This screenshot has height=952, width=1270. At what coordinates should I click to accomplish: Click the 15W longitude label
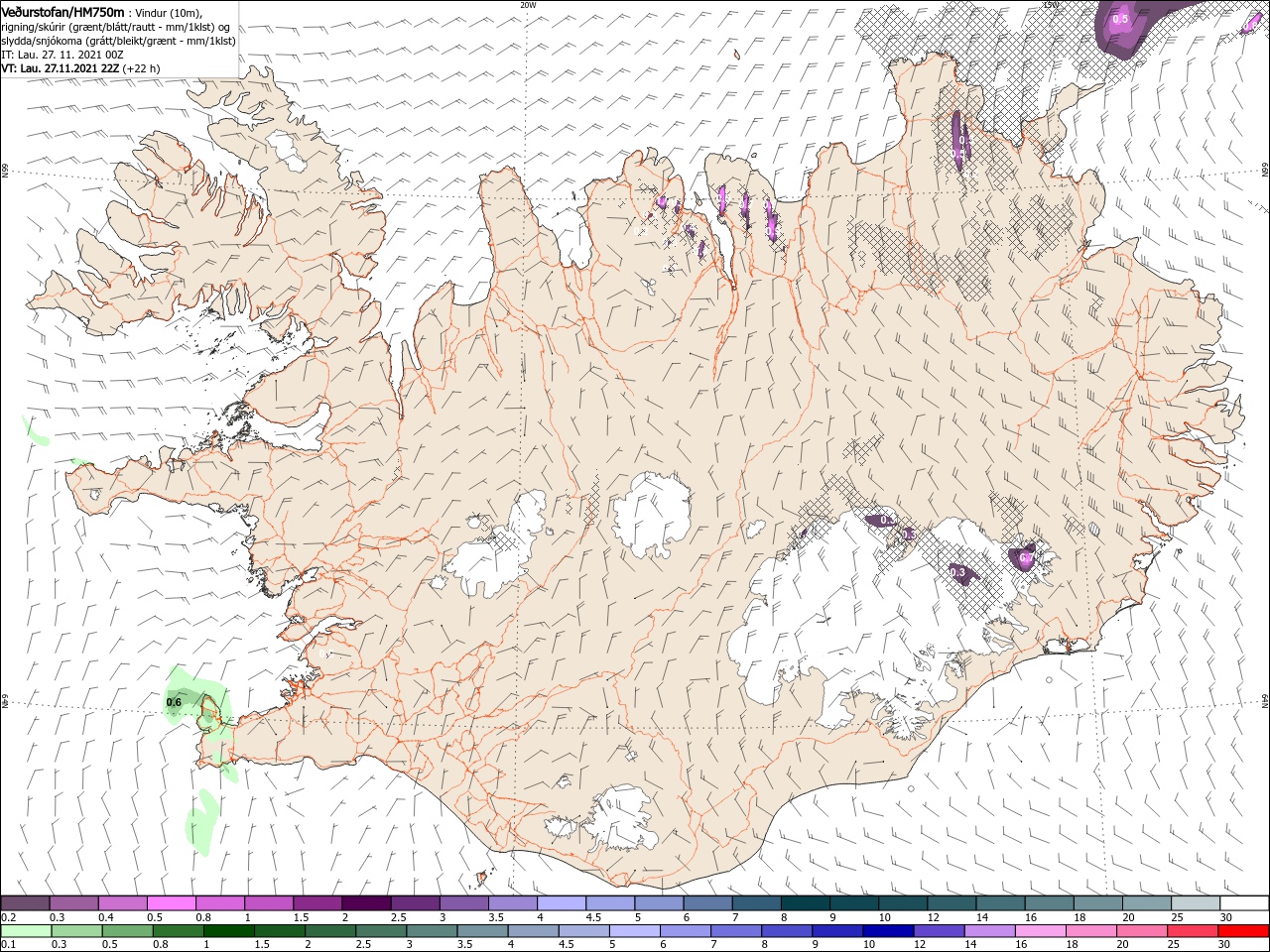(1051, 5)
